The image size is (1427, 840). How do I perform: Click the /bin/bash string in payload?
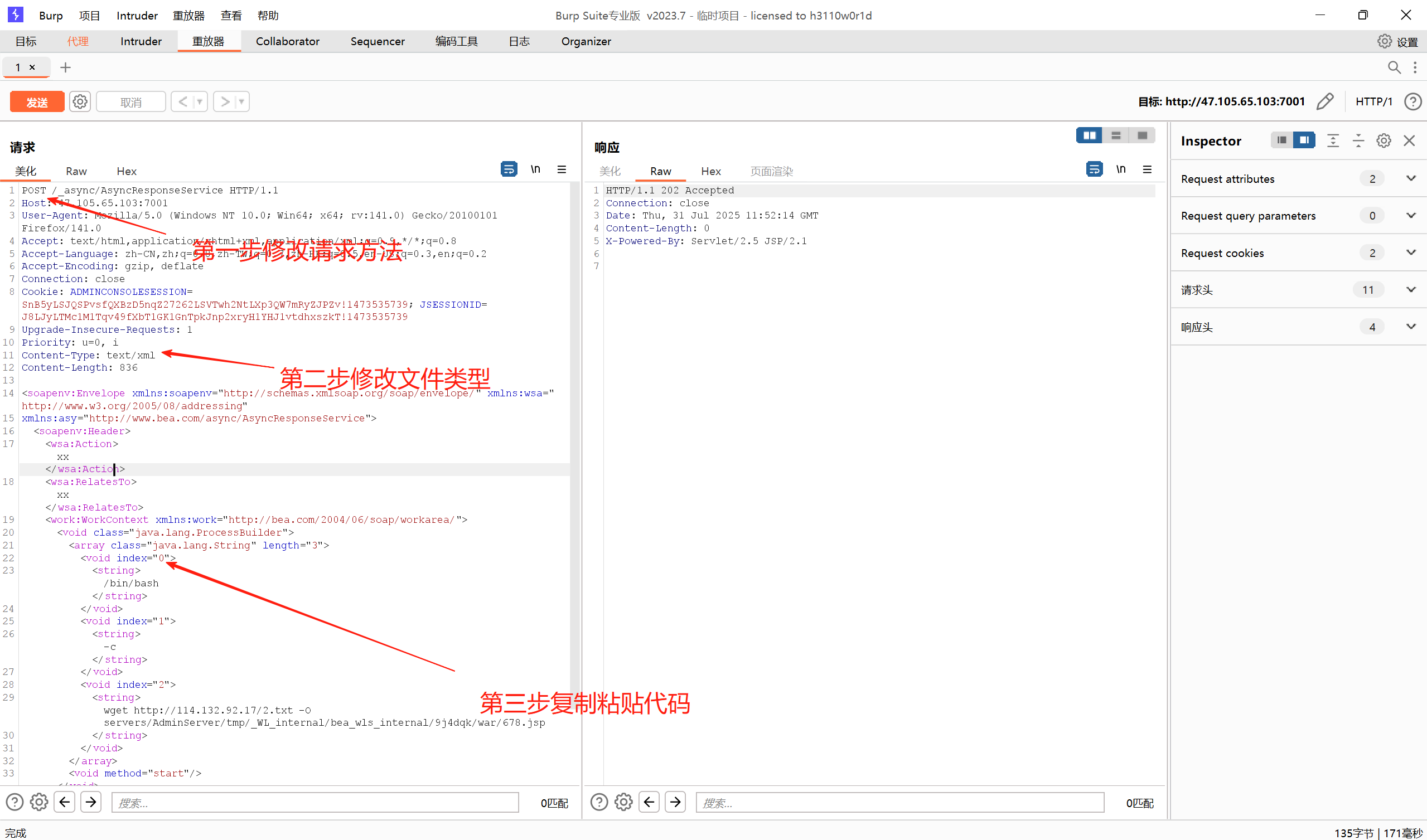[131, 583]
